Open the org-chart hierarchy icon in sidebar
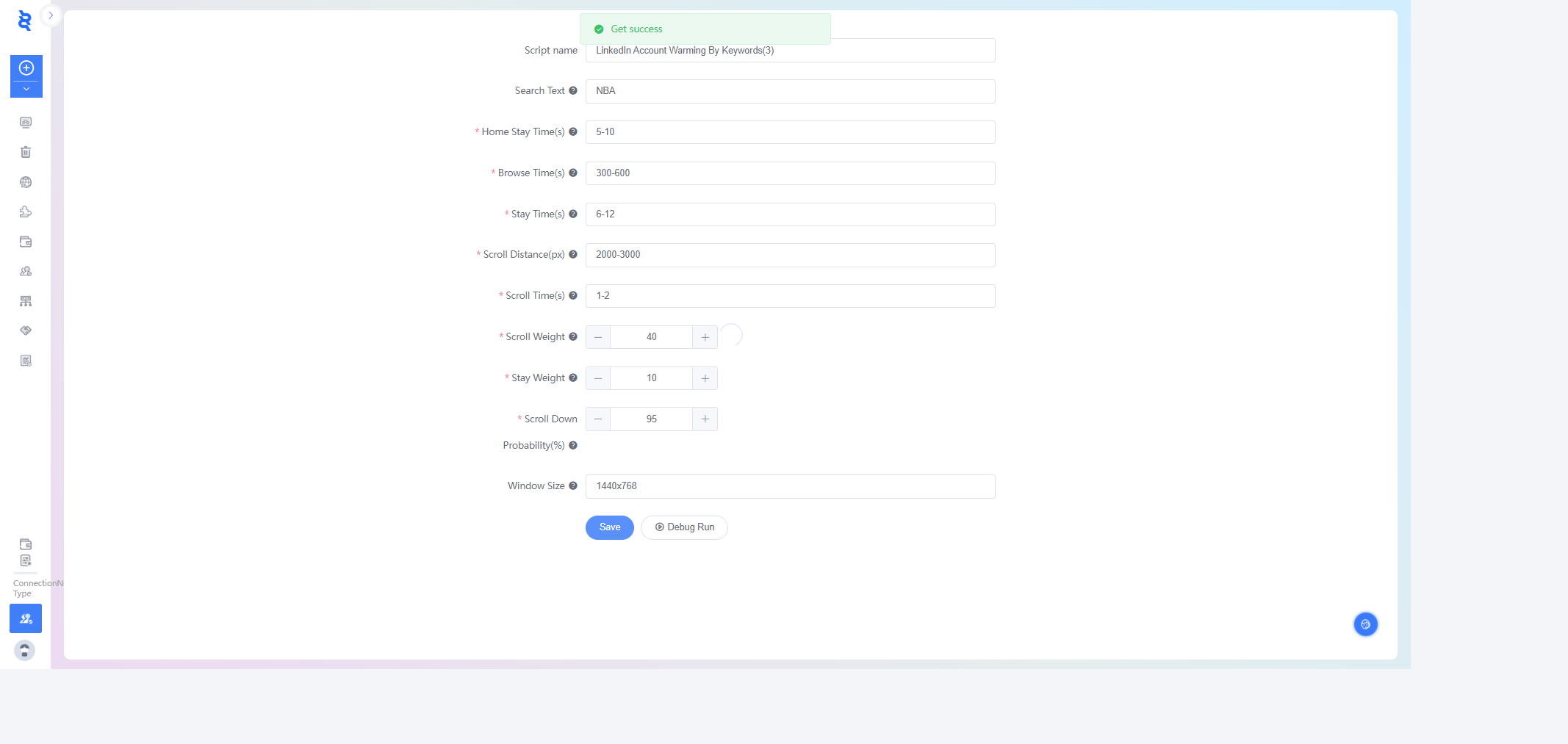The image size is (1568, 744). (26, 301)
